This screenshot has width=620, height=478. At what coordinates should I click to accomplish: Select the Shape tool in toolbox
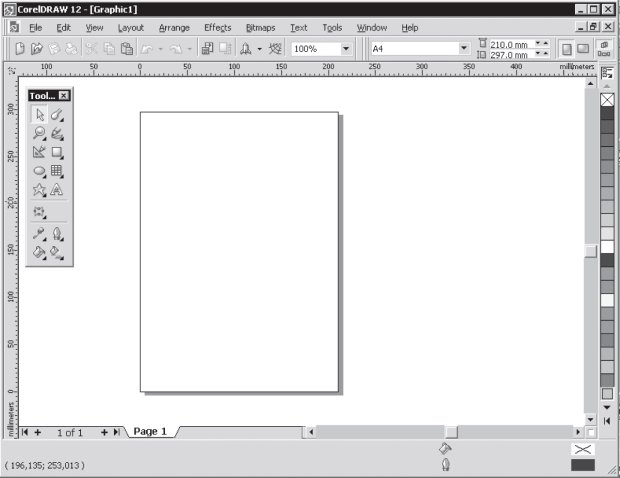(57, 115)
